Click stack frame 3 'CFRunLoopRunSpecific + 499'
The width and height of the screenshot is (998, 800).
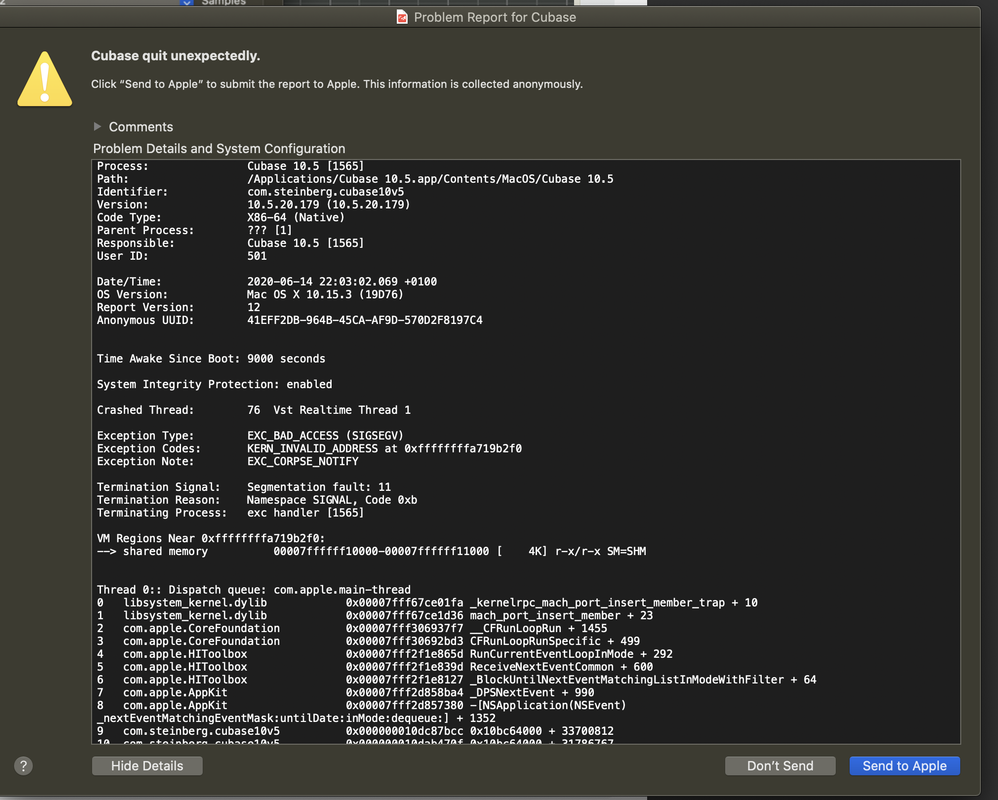[x=555, y=641]
